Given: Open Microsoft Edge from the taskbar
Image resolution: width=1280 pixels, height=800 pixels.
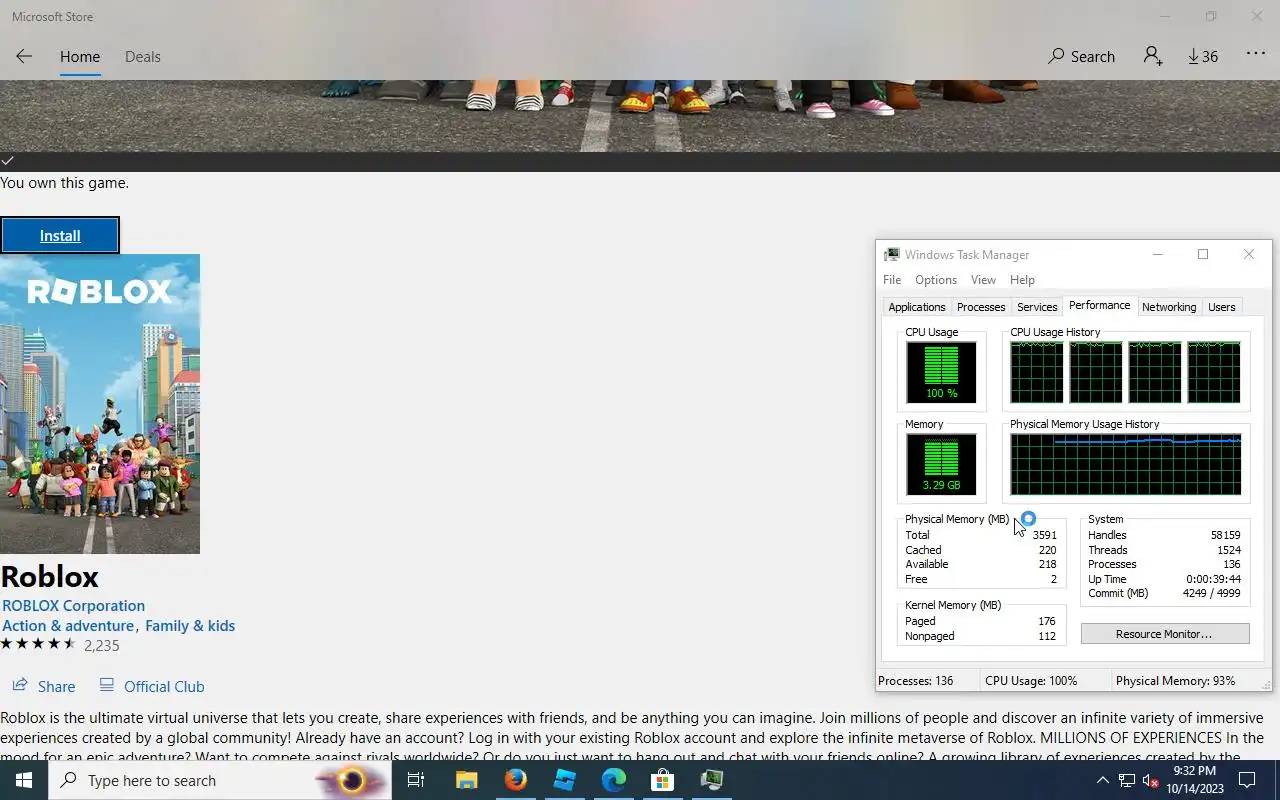Looking at the screenshot, I should [x=613, y=780].
